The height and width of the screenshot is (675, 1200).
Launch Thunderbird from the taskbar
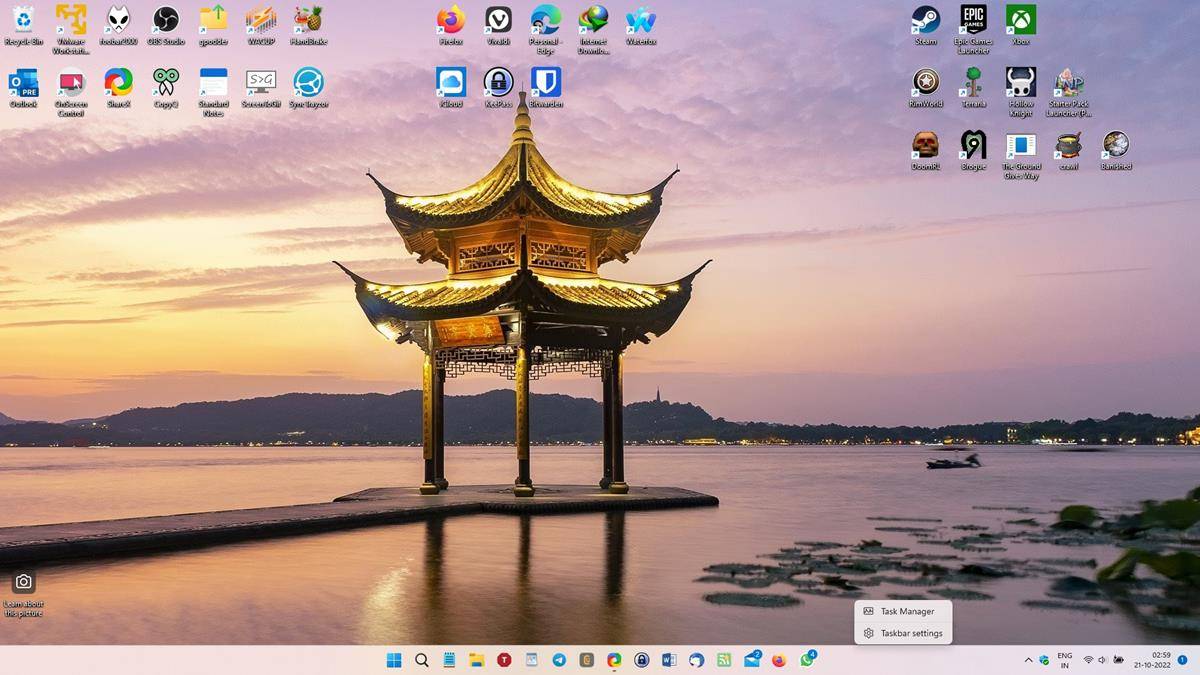[697, 660]
